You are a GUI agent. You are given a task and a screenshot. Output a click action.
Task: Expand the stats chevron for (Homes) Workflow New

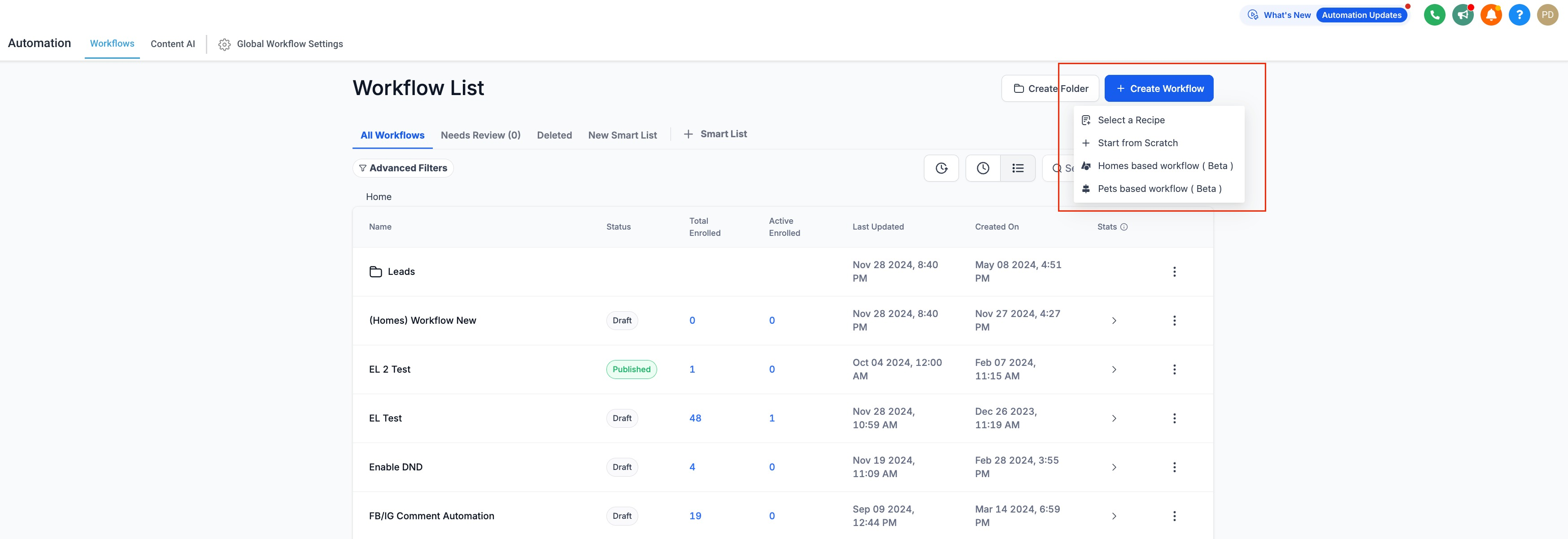coord(1113,321)
